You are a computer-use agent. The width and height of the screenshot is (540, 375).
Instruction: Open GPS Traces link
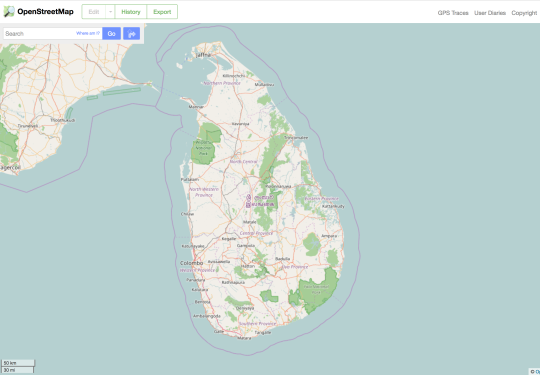point(453,13)
